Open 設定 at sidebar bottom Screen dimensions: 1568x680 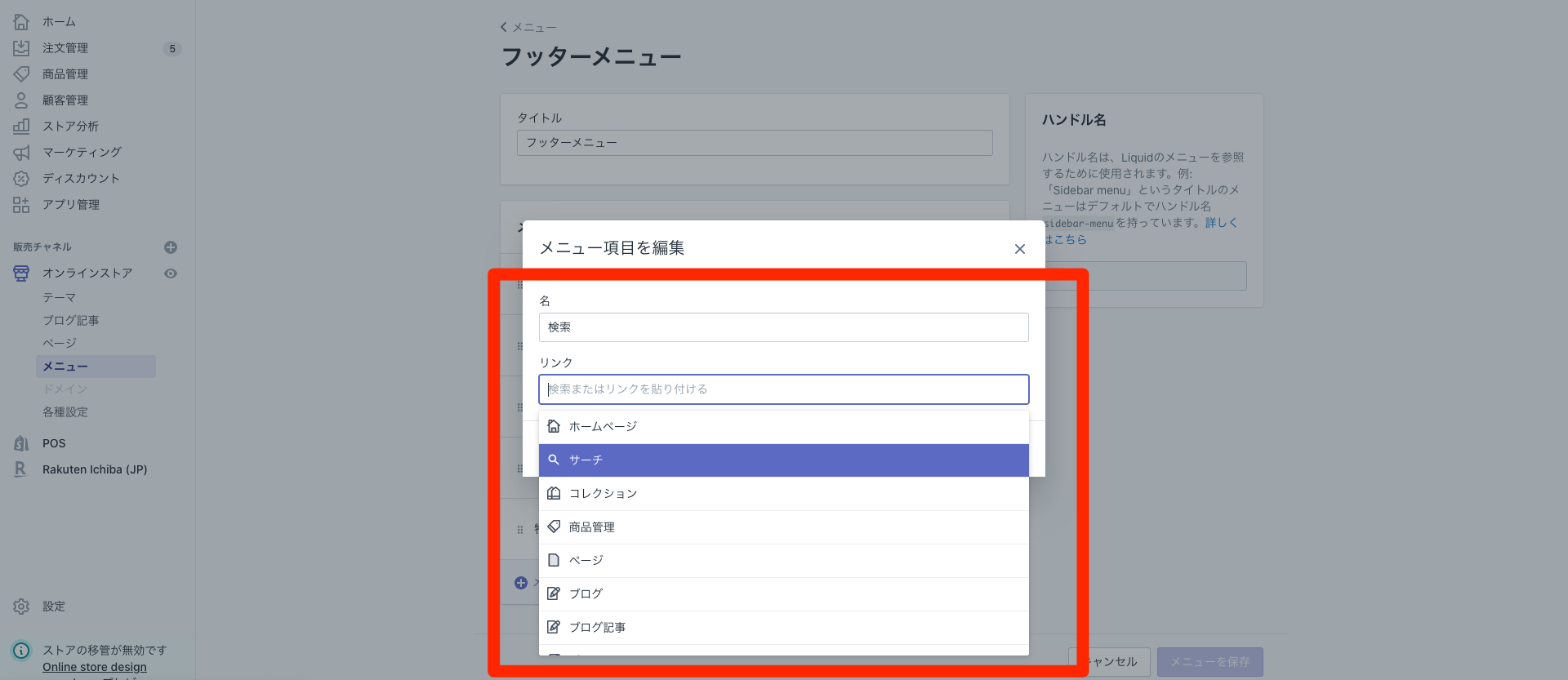[x=54, y=607]
